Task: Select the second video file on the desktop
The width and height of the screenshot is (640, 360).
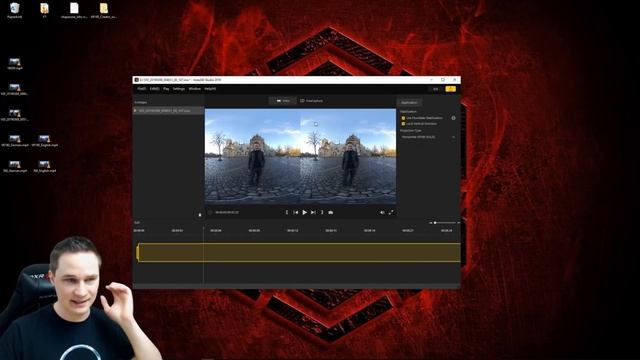Action: (x=15, y=89)
